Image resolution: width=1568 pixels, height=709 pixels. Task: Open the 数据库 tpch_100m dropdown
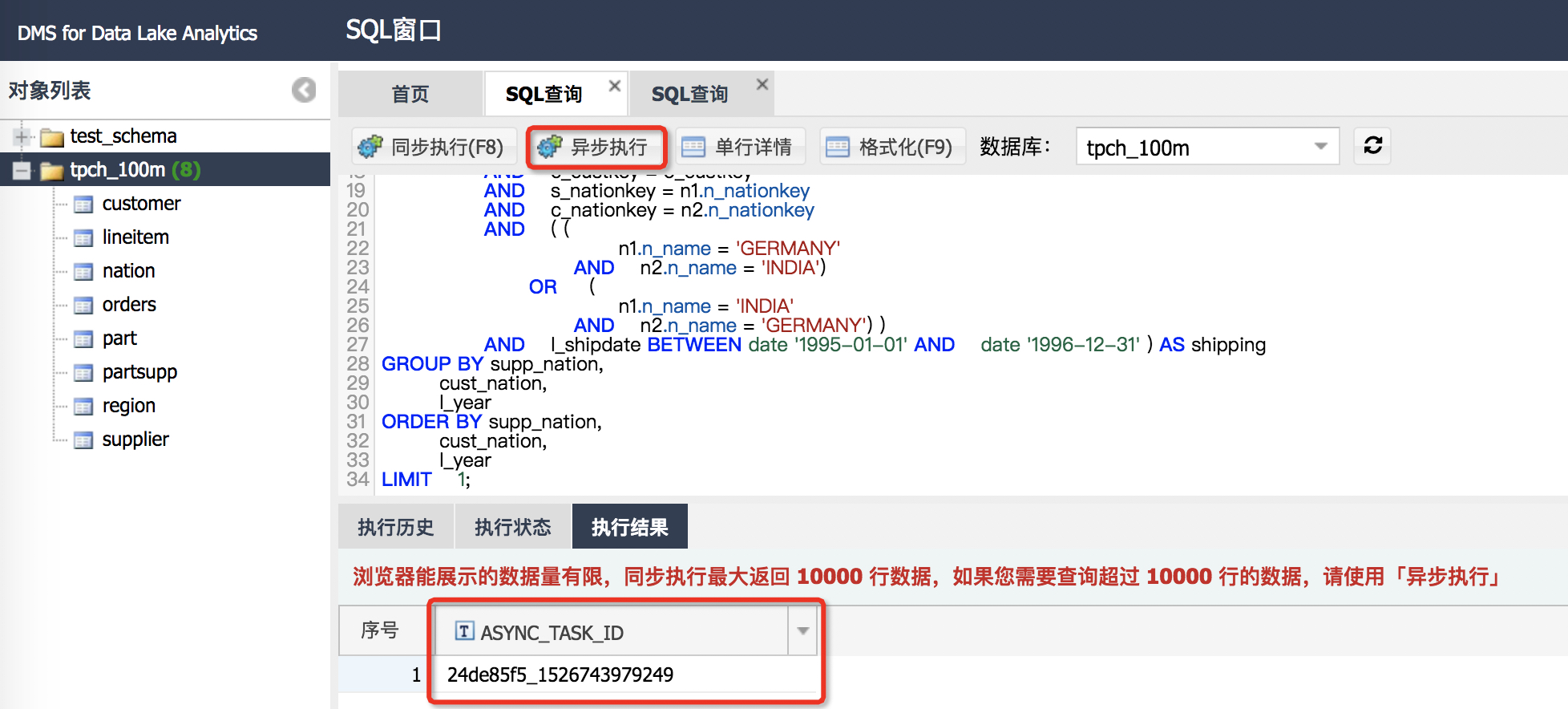point(1207,147)
